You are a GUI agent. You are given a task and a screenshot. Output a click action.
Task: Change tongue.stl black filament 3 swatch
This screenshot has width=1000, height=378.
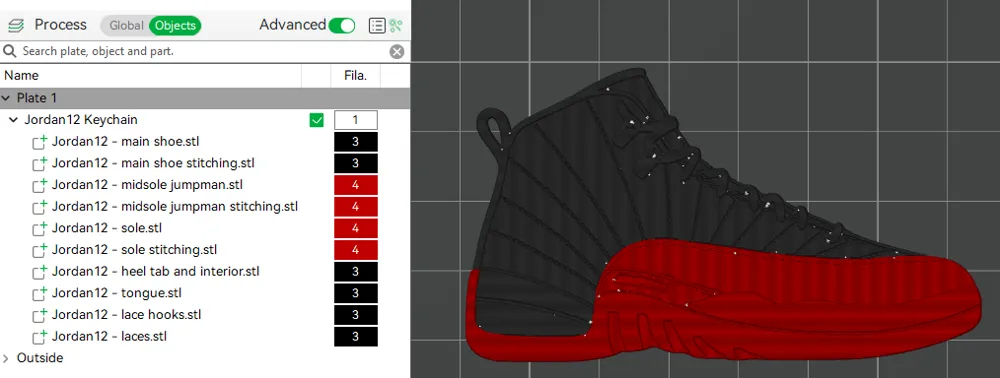pyautogui.click(x=355, y=293)
